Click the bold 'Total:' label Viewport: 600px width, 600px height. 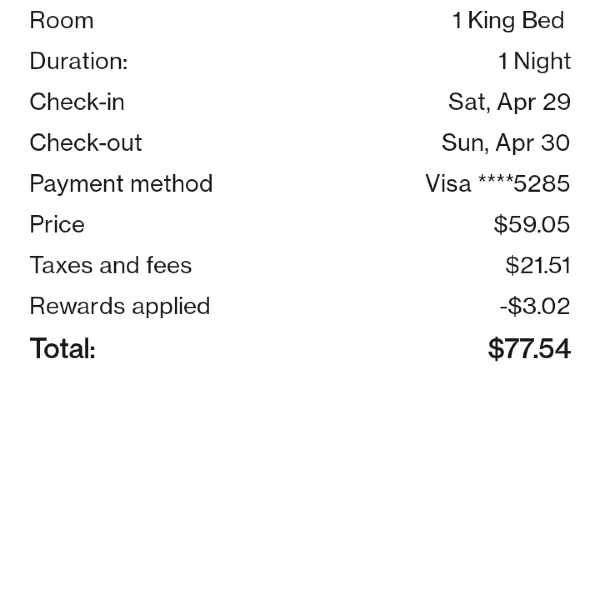click(x=62, y=349)
